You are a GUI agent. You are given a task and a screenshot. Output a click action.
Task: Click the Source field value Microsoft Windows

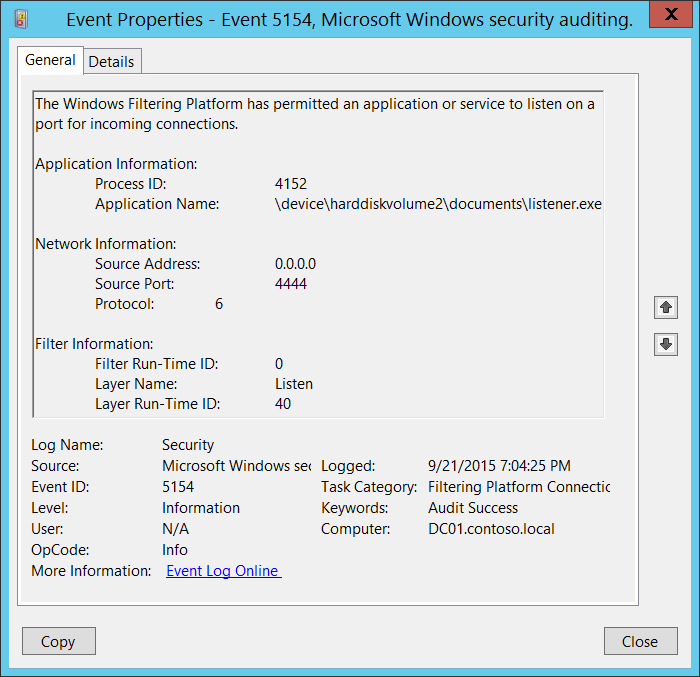(236, 466)
